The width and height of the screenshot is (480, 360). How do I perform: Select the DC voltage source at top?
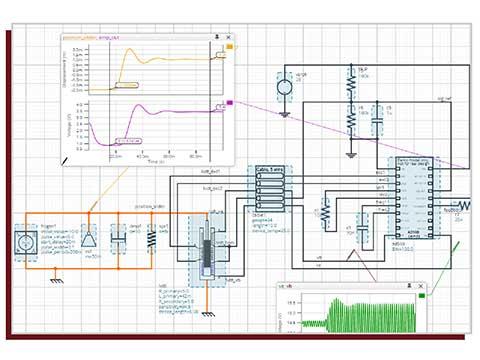pos(284,88)
